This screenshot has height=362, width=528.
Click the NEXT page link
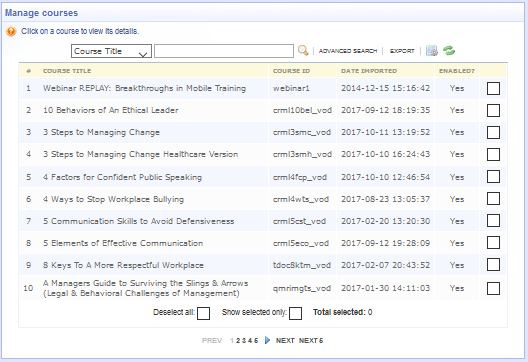tap(285, 341)
